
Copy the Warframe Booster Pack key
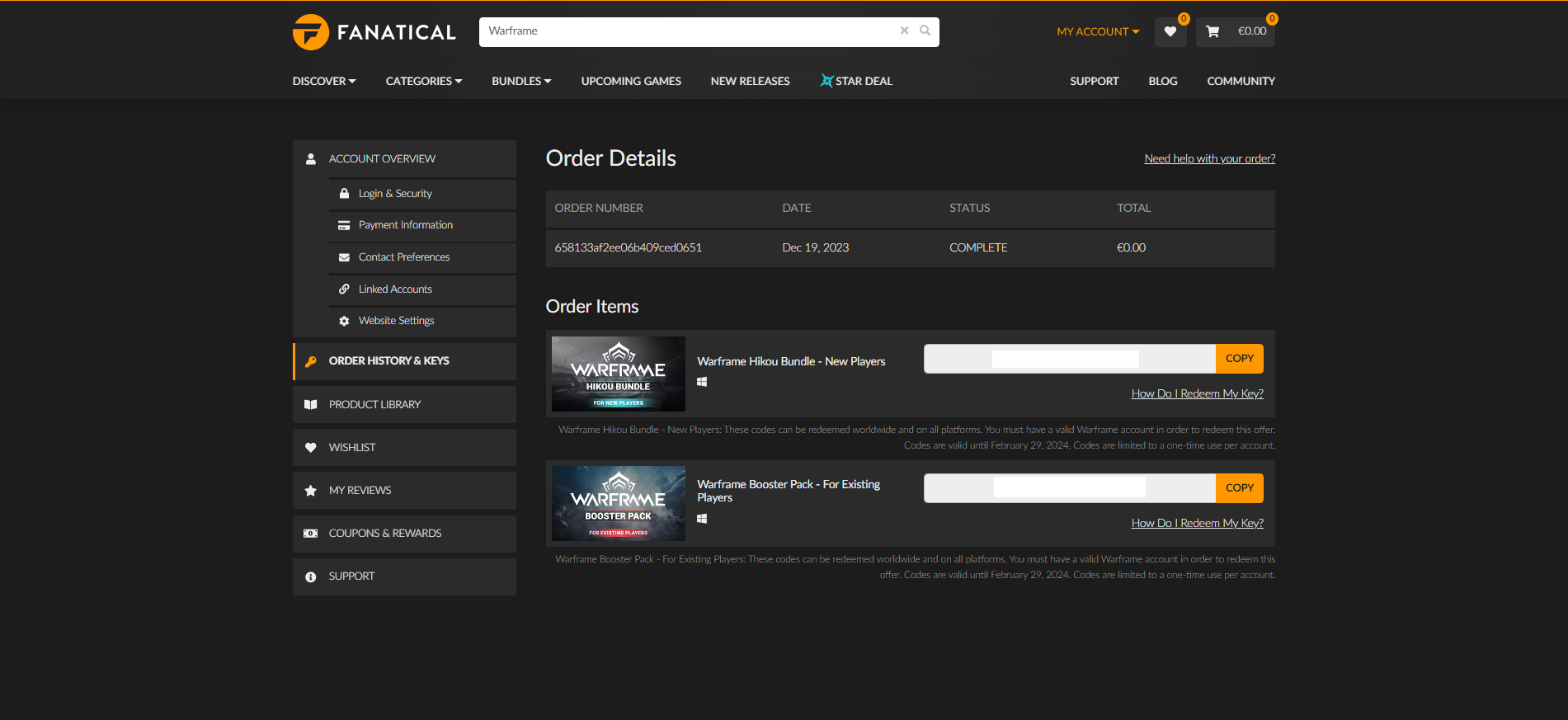pyautogui.click(x=1239, y=488)
